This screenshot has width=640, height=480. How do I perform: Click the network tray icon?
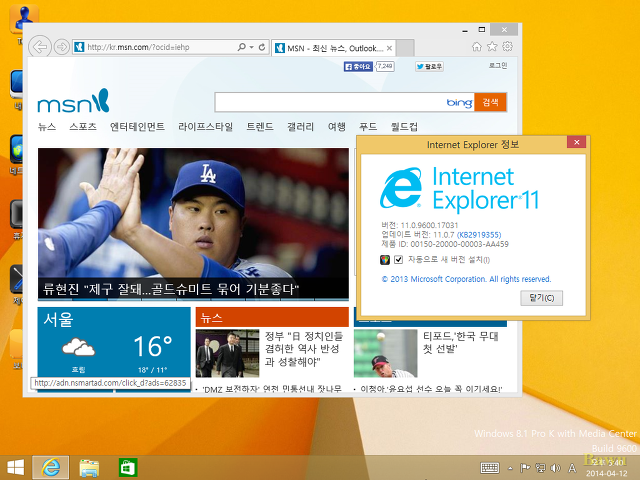click(540, 468)
